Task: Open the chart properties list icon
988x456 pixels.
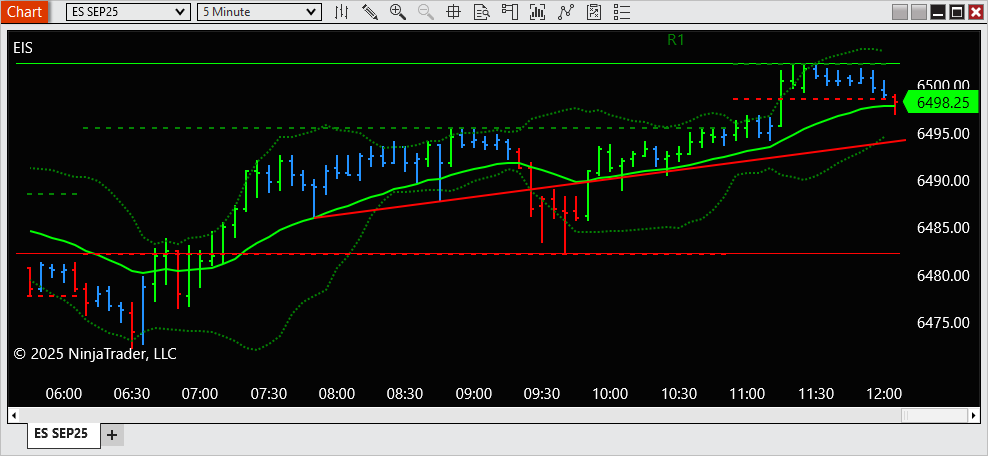Action: pos(622,11)
